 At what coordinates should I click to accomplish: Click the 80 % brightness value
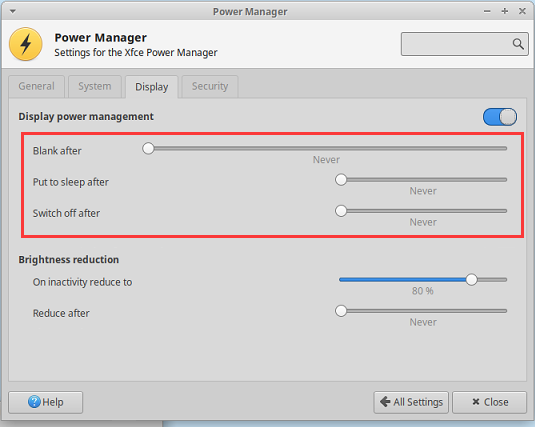[x=423, y=291]
